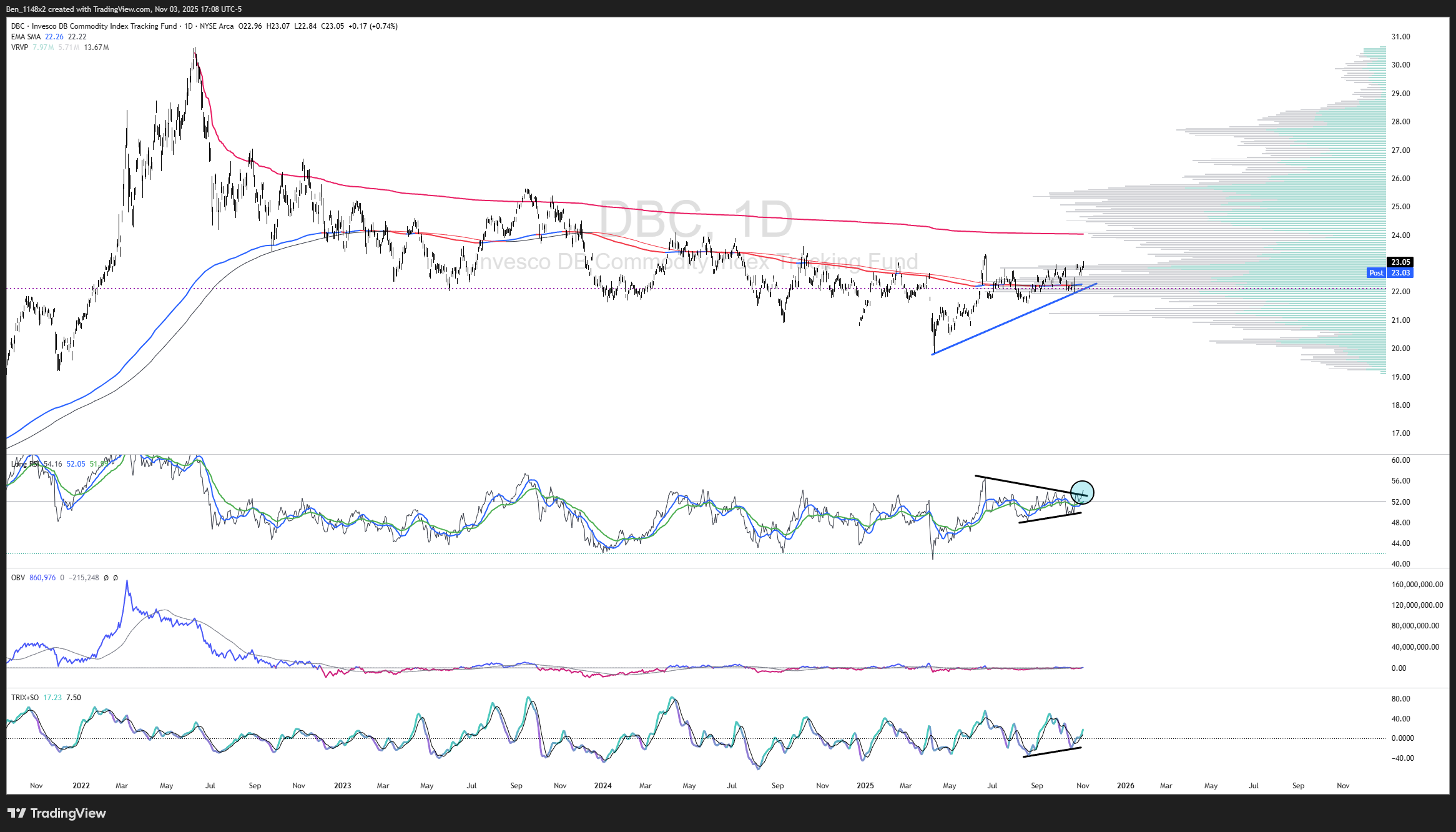Viewport: 1456px width, 832px height.
Task: Click the TRIX+SO indicator label
Action: coord(25,698)
